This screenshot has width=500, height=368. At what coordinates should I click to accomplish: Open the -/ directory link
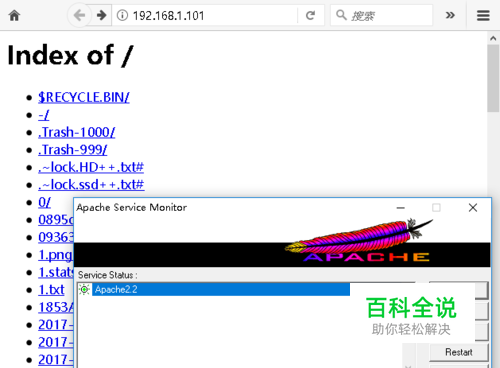[x=44, y=115]
